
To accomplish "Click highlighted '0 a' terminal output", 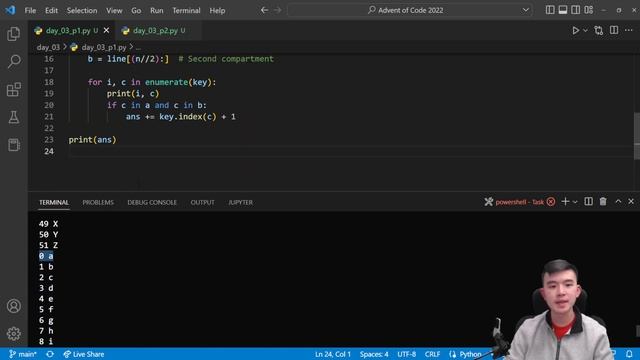I will [x=46, y=256].
